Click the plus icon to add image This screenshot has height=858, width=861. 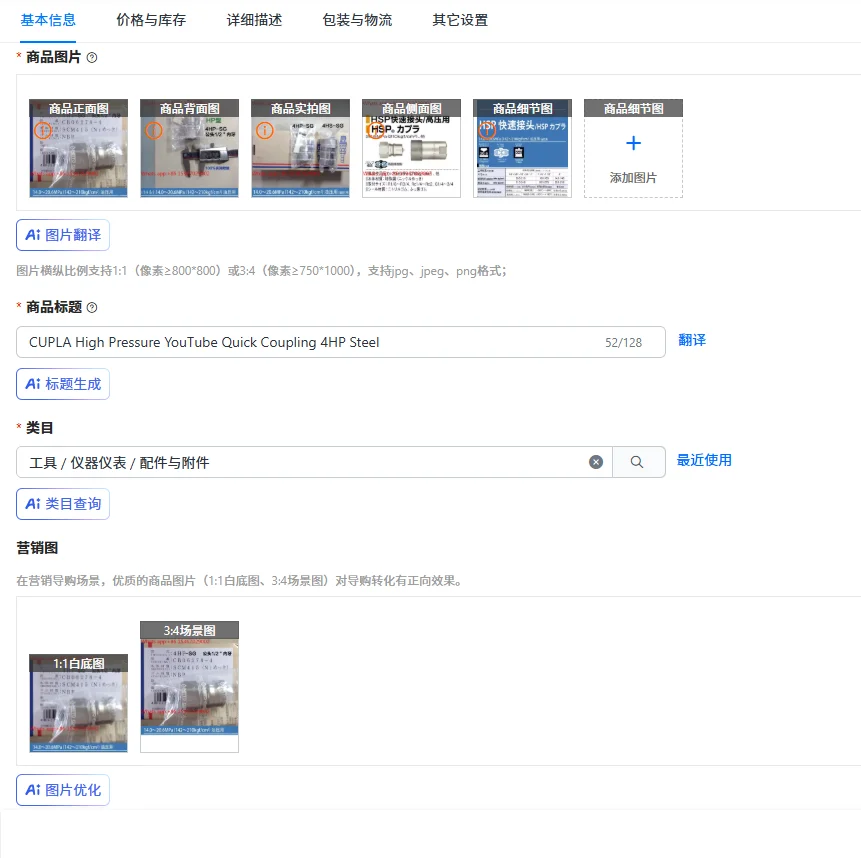634,143
